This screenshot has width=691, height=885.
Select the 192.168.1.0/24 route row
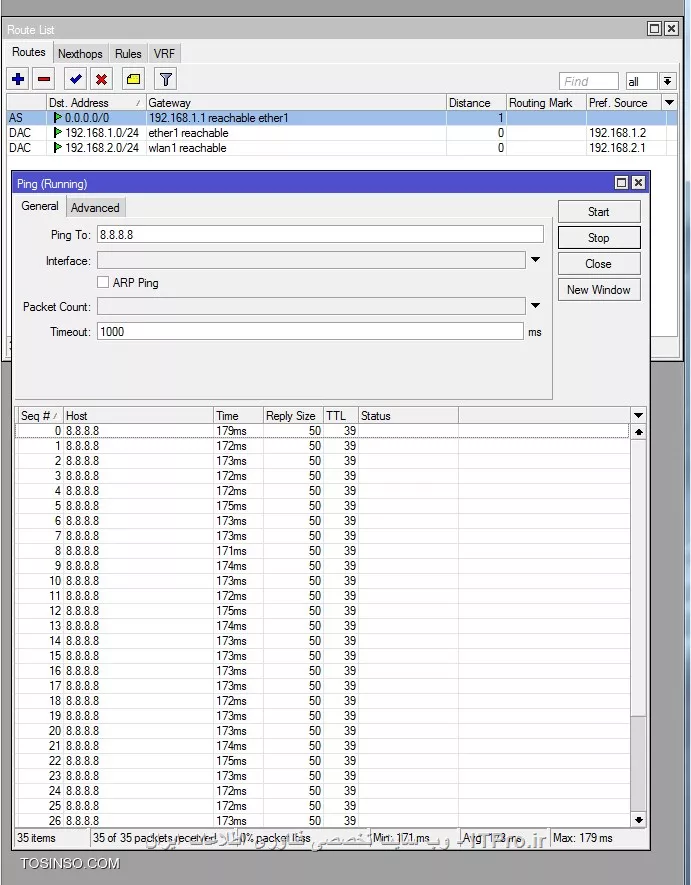coord(342,133)
